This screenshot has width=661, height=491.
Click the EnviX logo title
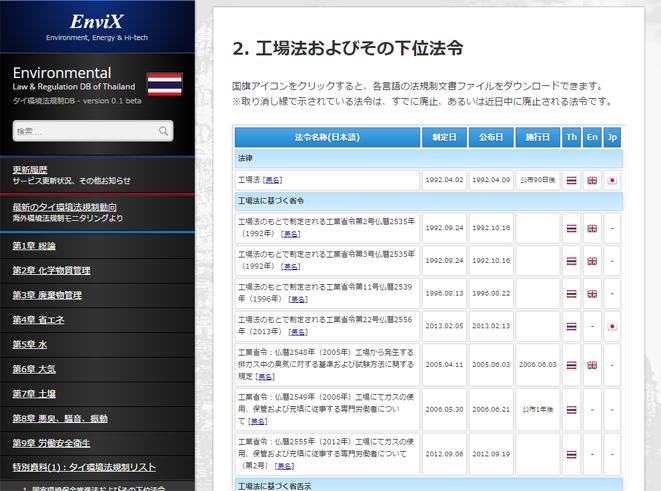pyautogui.click(x=95, y=22)
